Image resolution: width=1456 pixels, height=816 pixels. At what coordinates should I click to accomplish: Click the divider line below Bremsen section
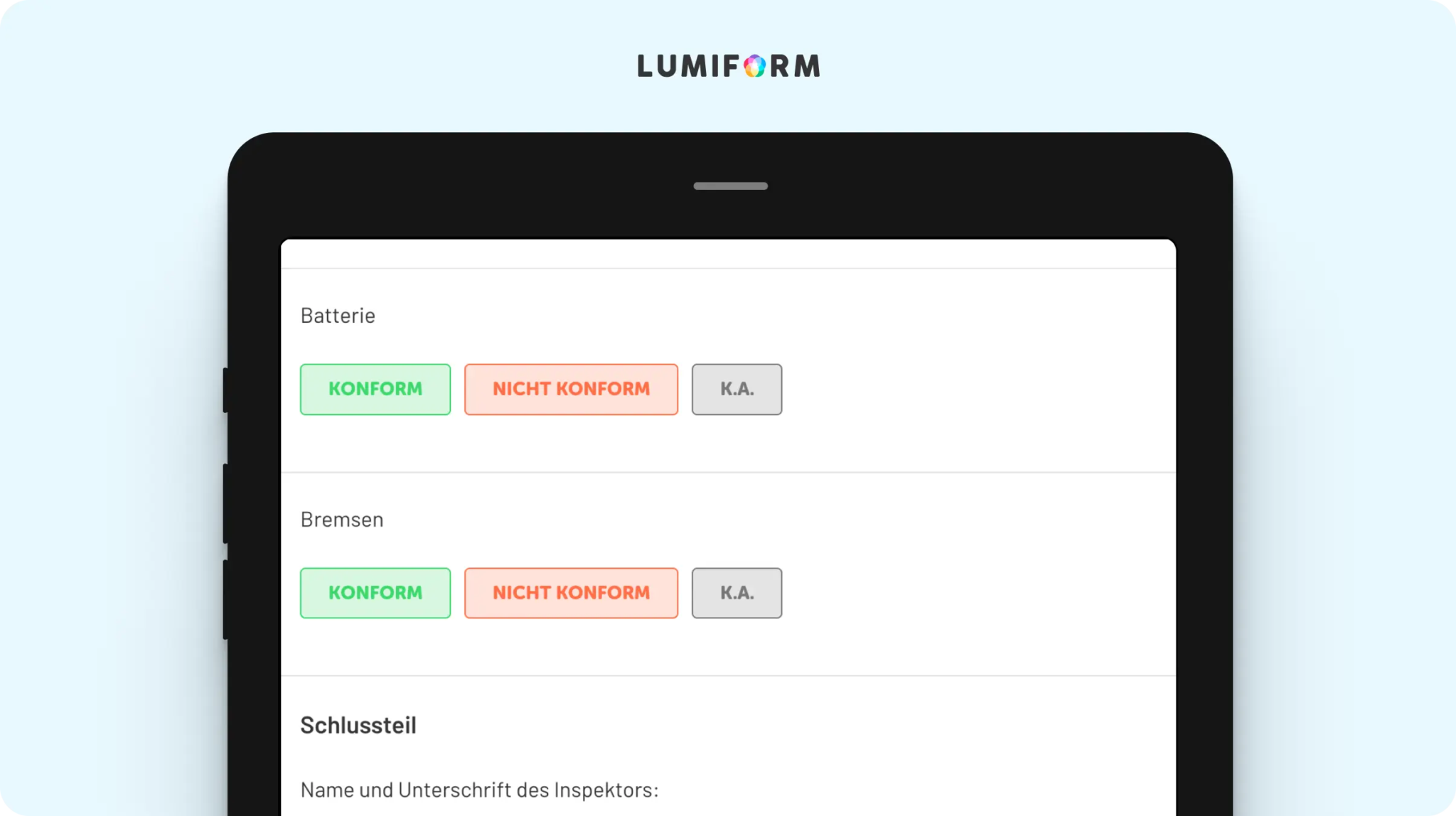(x=728, y=675)
